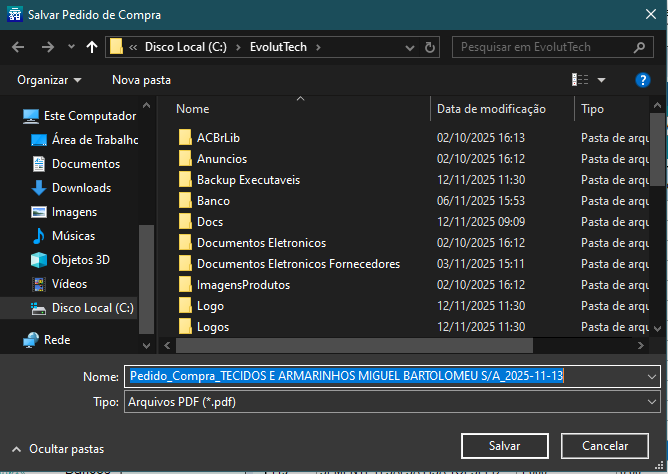Open the Nome filename history dropdown
Image resolution: width=668 pixels, height=474 pixels.
pos(652,376)
